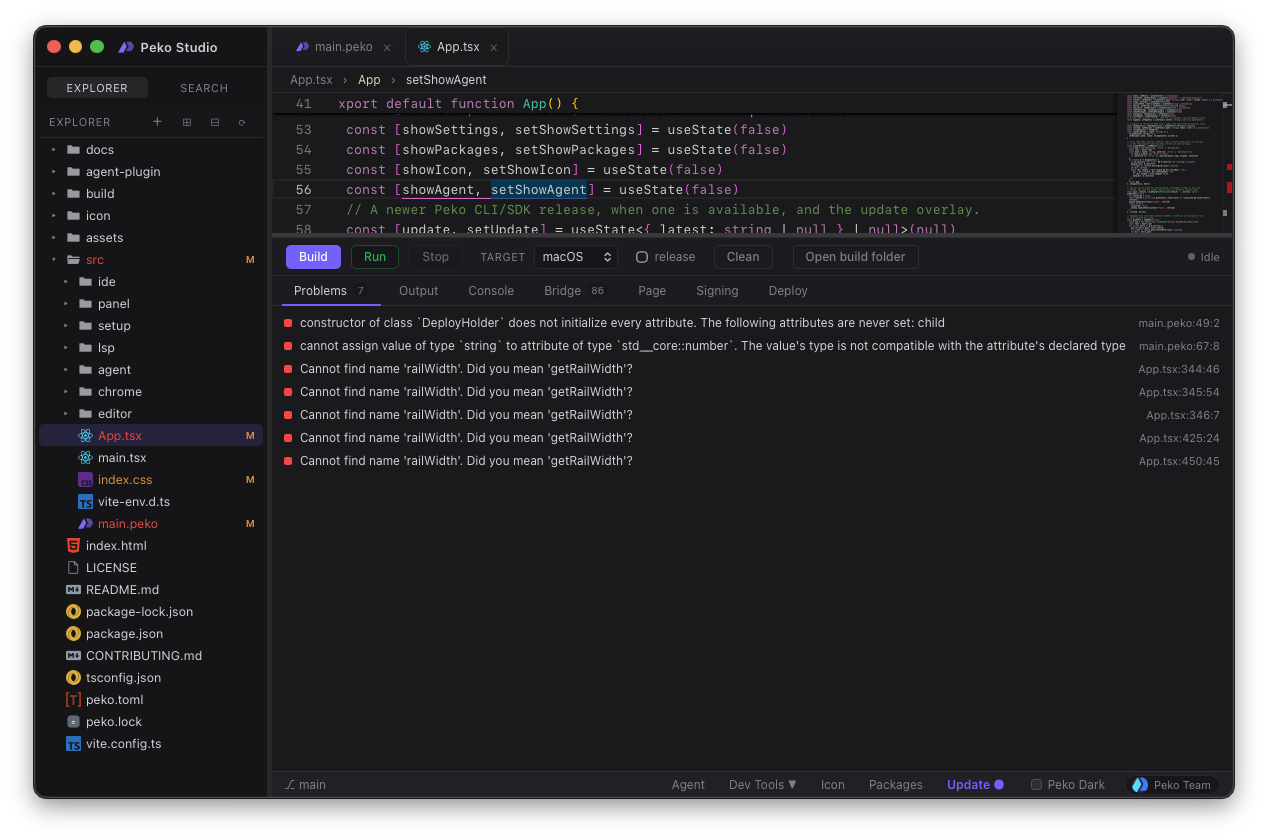Click the setShowAgent breadcrumb
The image size is (1268, 840).
point(446,80)
